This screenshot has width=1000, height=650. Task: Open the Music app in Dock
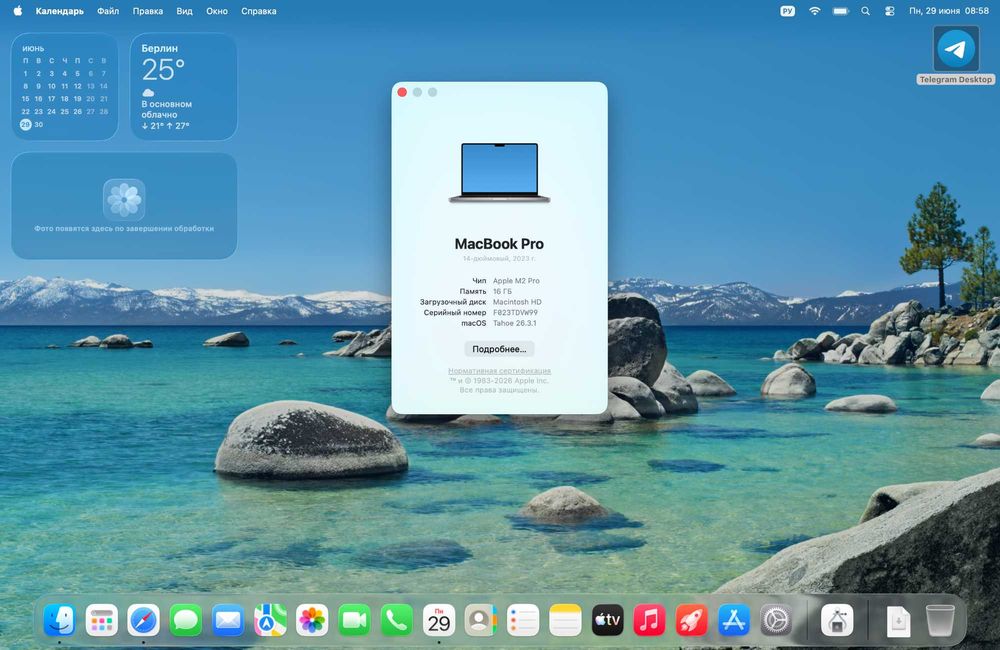(649, 619)
